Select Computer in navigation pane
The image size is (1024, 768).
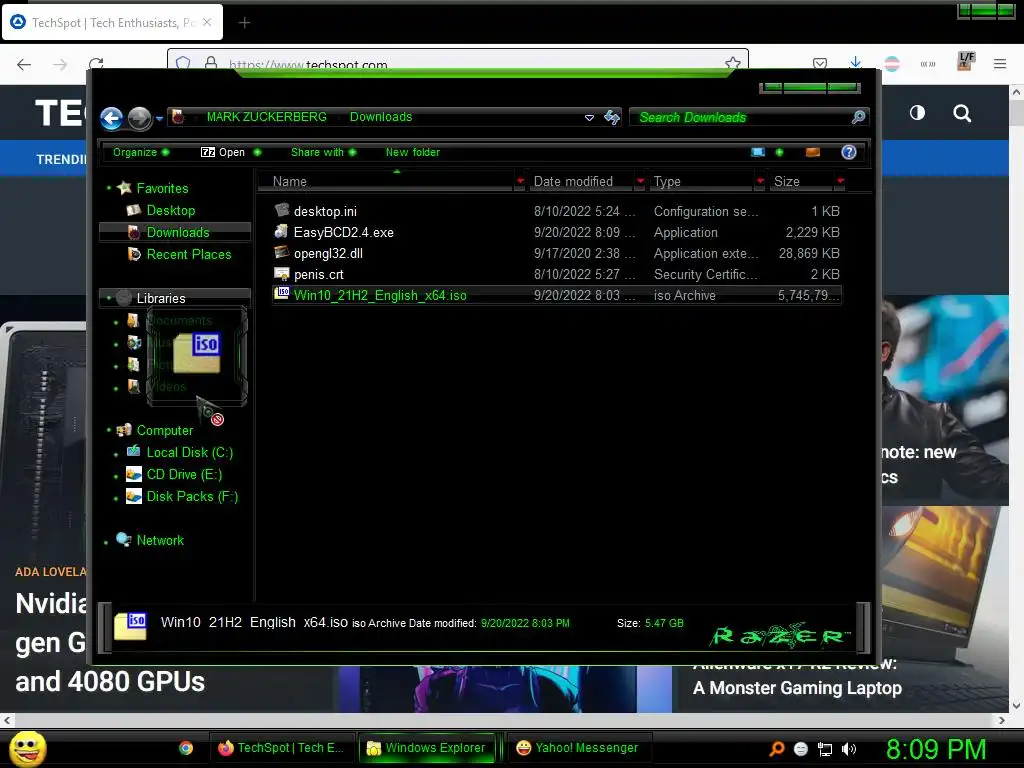point(165,430)
